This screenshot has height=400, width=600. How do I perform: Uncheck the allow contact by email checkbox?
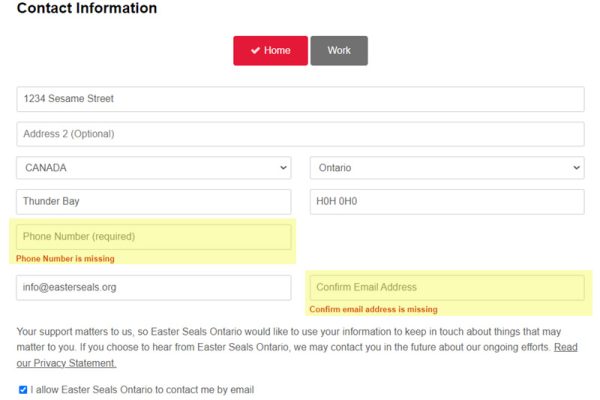coord(23,389)
